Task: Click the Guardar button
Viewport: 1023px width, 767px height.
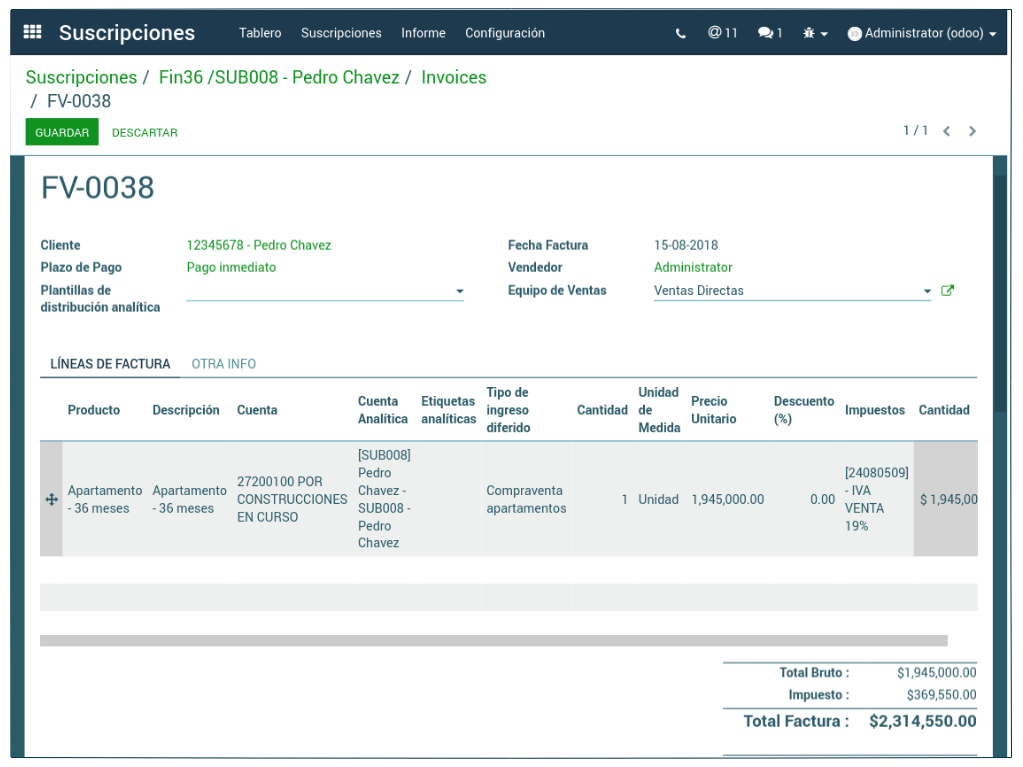Action: [x=62, y=132]
